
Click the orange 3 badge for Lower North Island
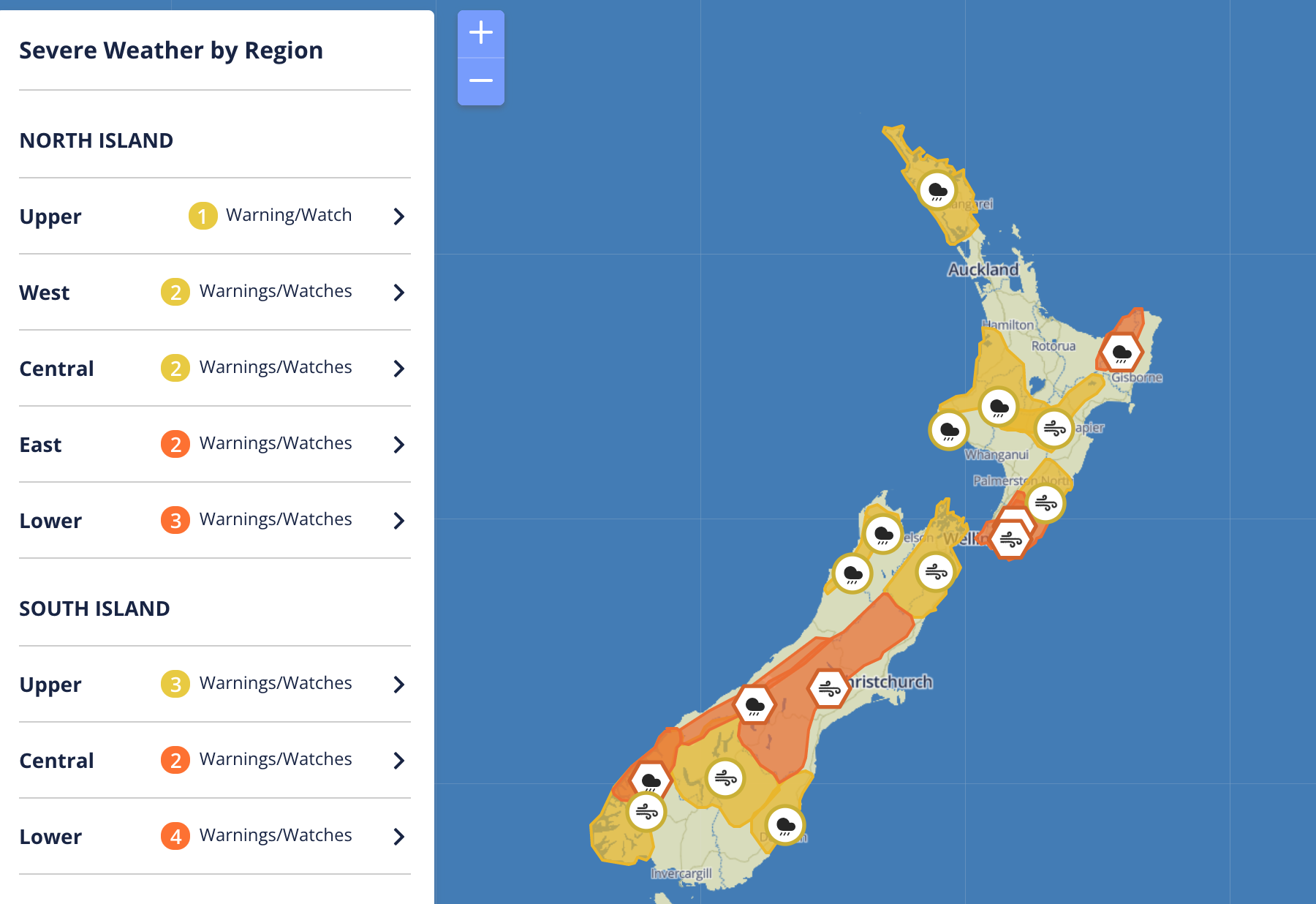pos(175,520)
